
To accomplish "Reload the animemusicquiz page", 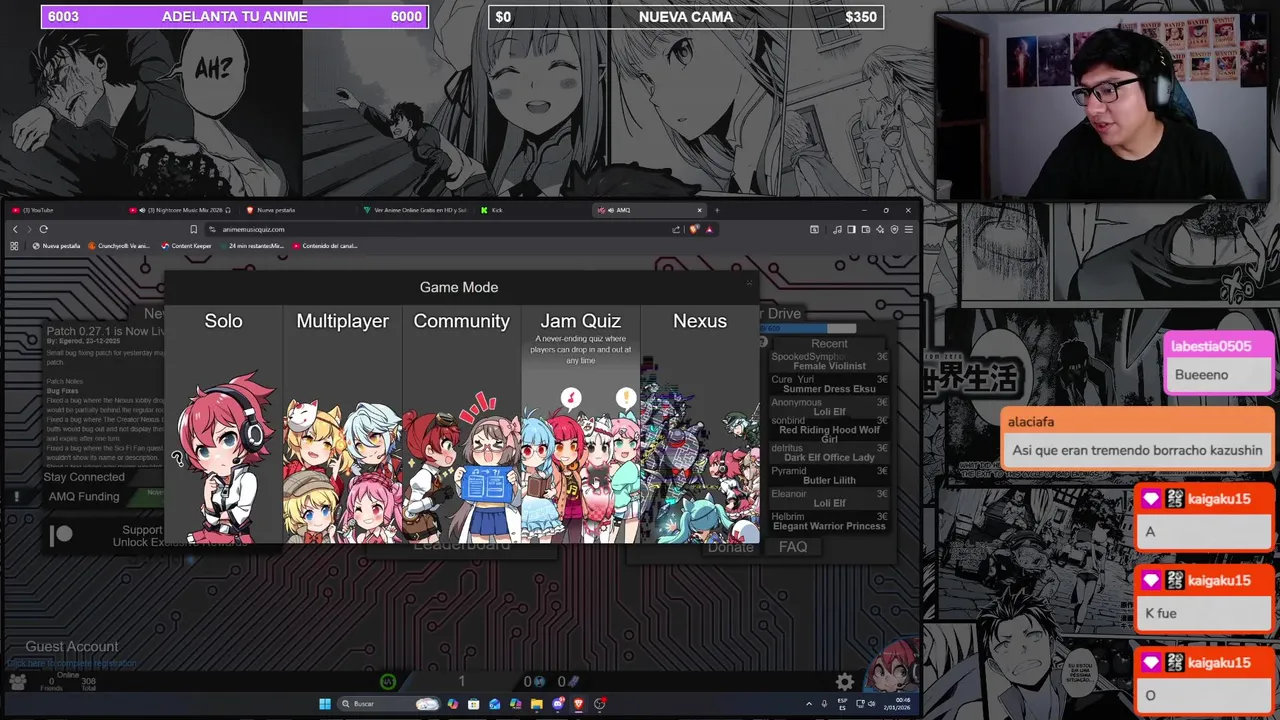I will tap(43, 229).
